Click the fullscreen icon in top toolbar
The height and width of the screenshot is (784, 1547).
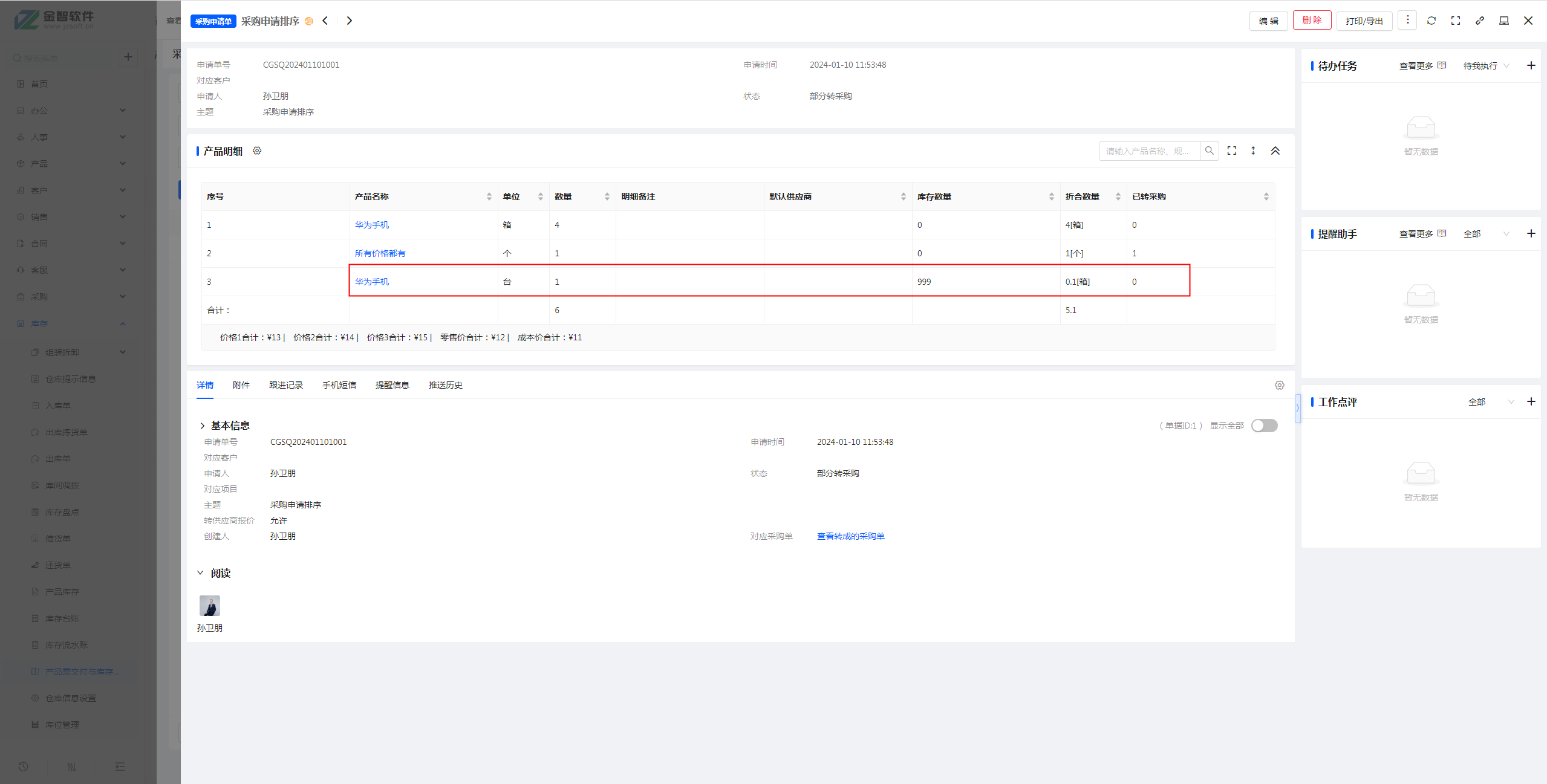[1455, 21]
